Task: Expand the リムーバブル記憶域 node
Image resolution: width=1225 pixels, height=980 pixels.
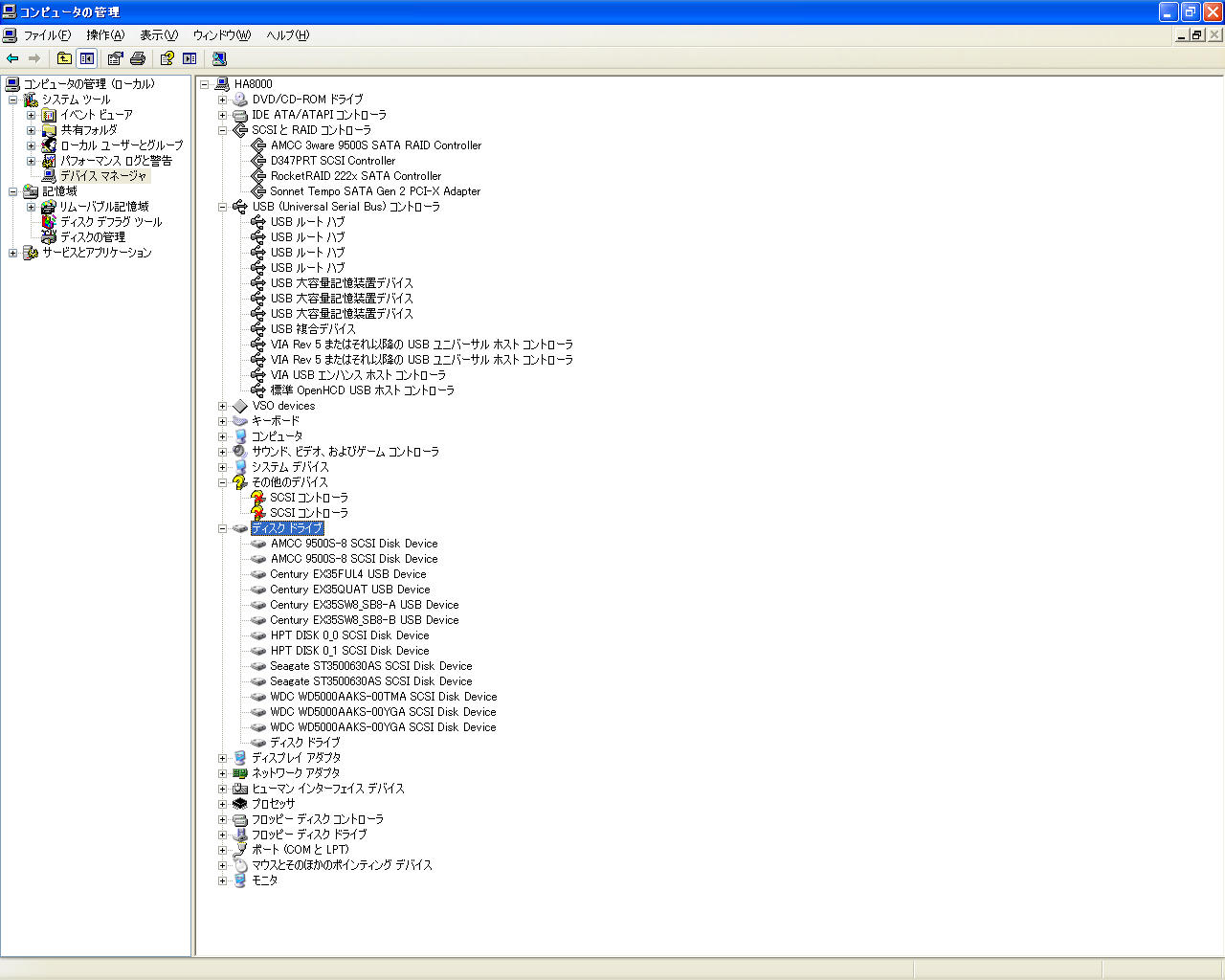Action: (31, 207)
